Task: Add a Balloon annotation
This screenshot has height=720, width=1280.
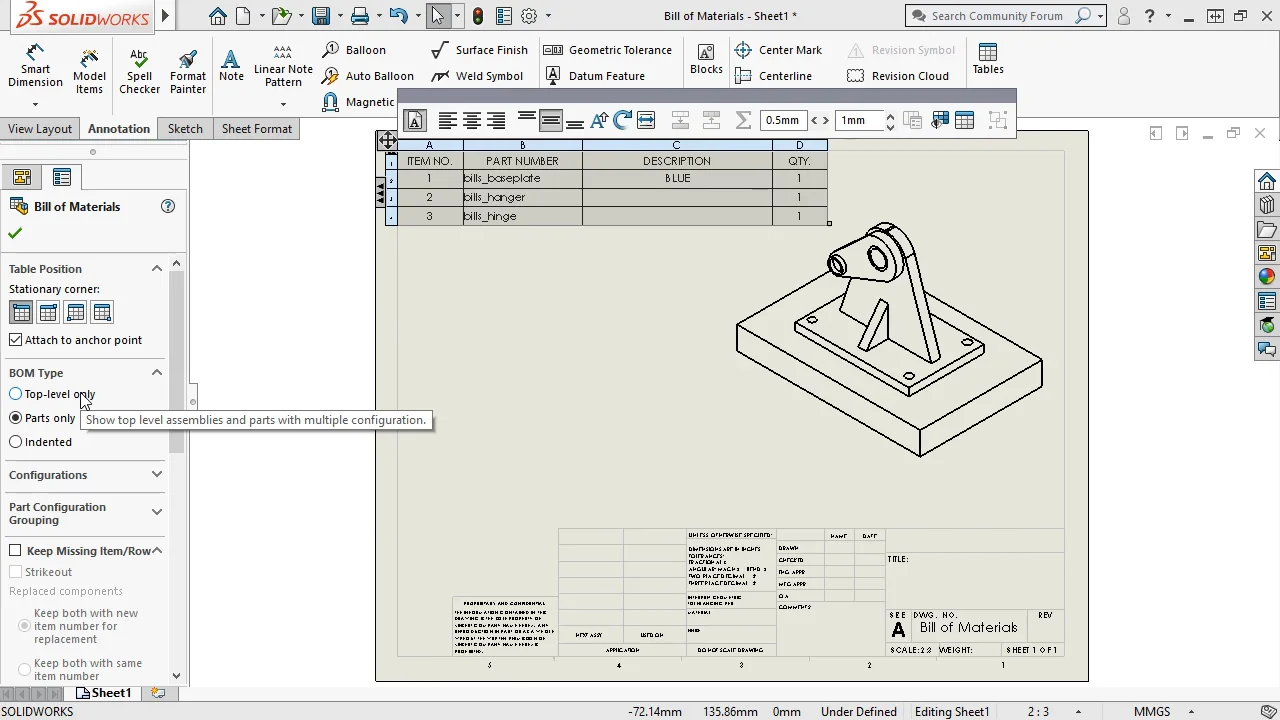Action: (355, 50)
